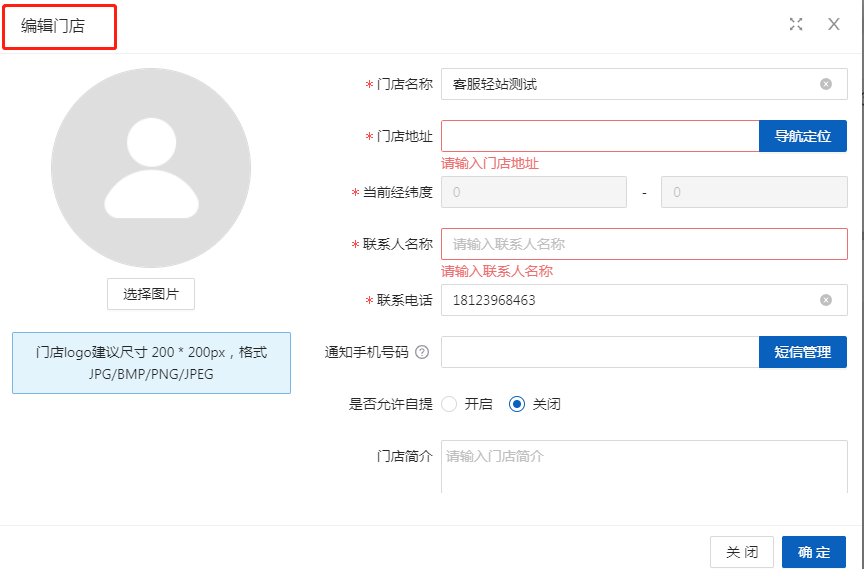Focus the 门店名称 text input

pyautogui.click(x=630, y=84)
